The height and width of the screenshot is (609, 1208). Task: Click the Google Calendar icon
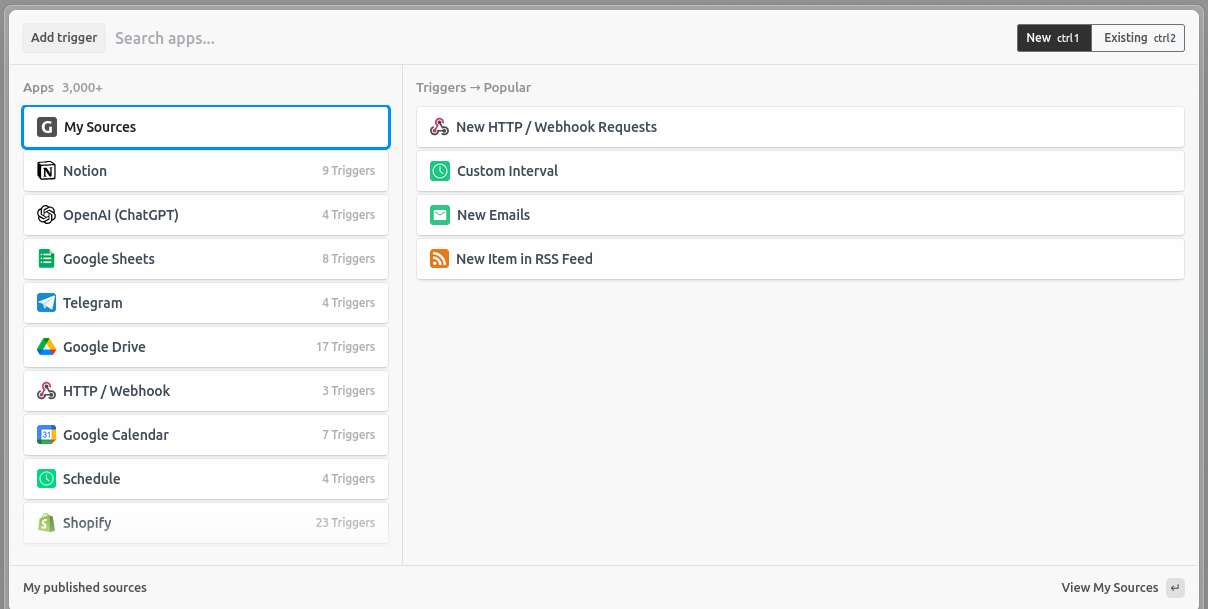coord(46,434)
